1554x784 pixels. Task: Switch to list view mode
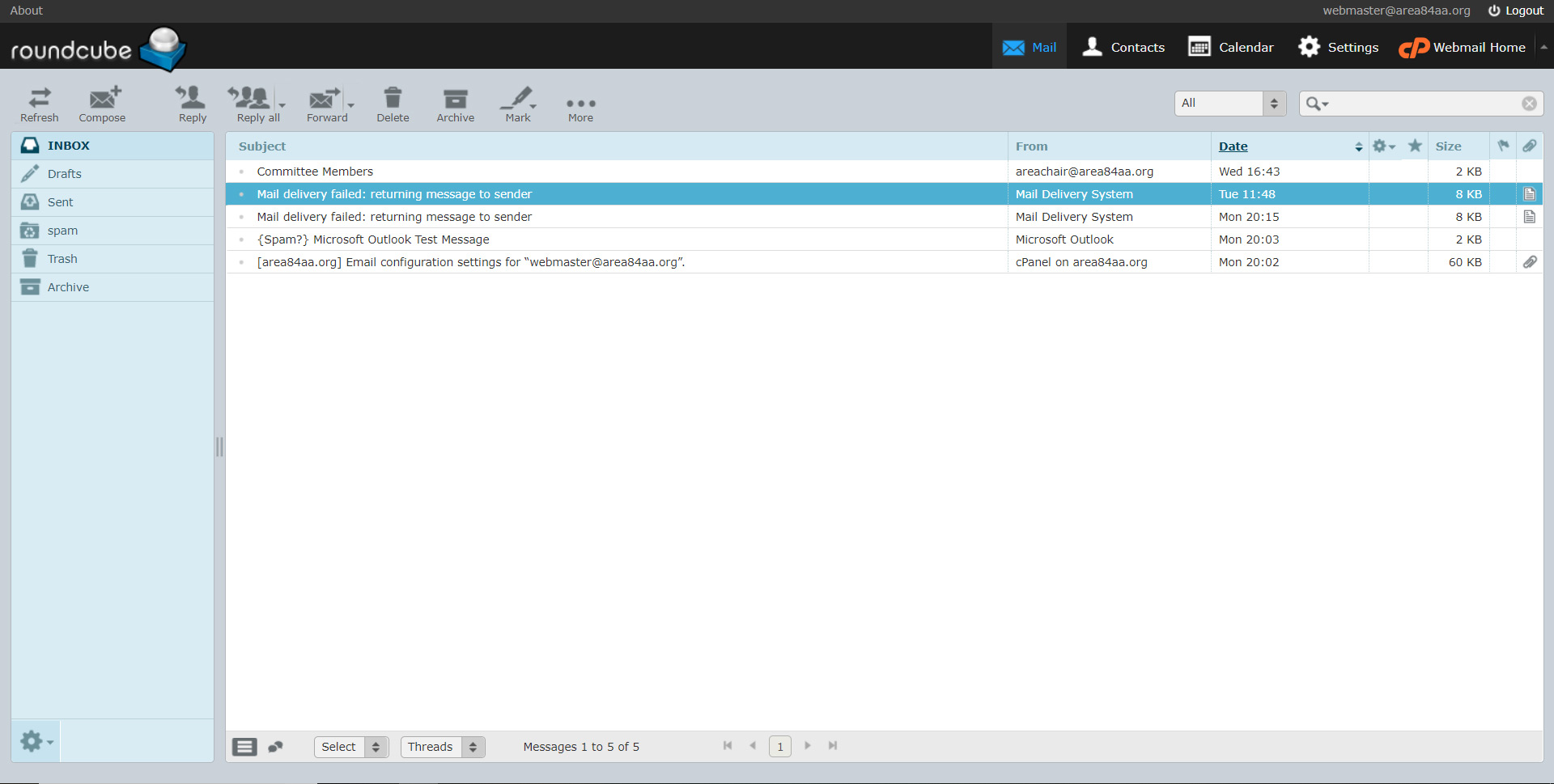244,747
